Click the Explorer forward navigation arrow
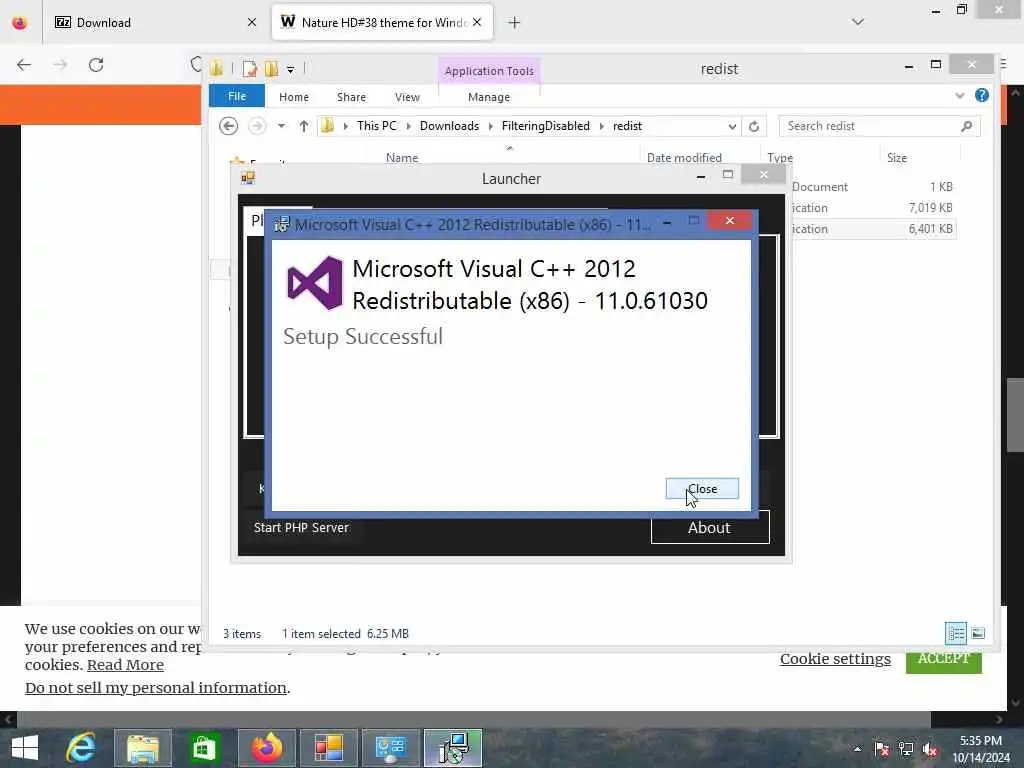The height and width of the screenshot is (768, 1024). 257,126
